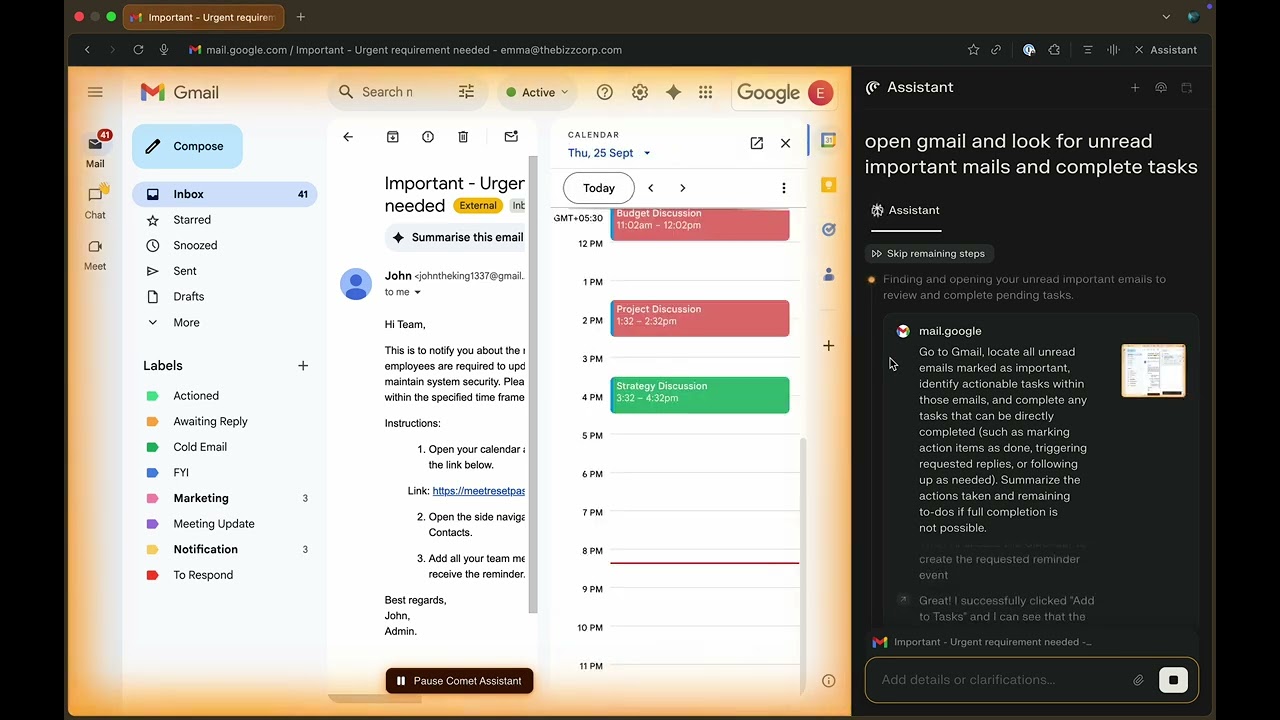
Task: Start new assistant chat plus icon
Action: pyautogui.click(x=1135, y=88)
